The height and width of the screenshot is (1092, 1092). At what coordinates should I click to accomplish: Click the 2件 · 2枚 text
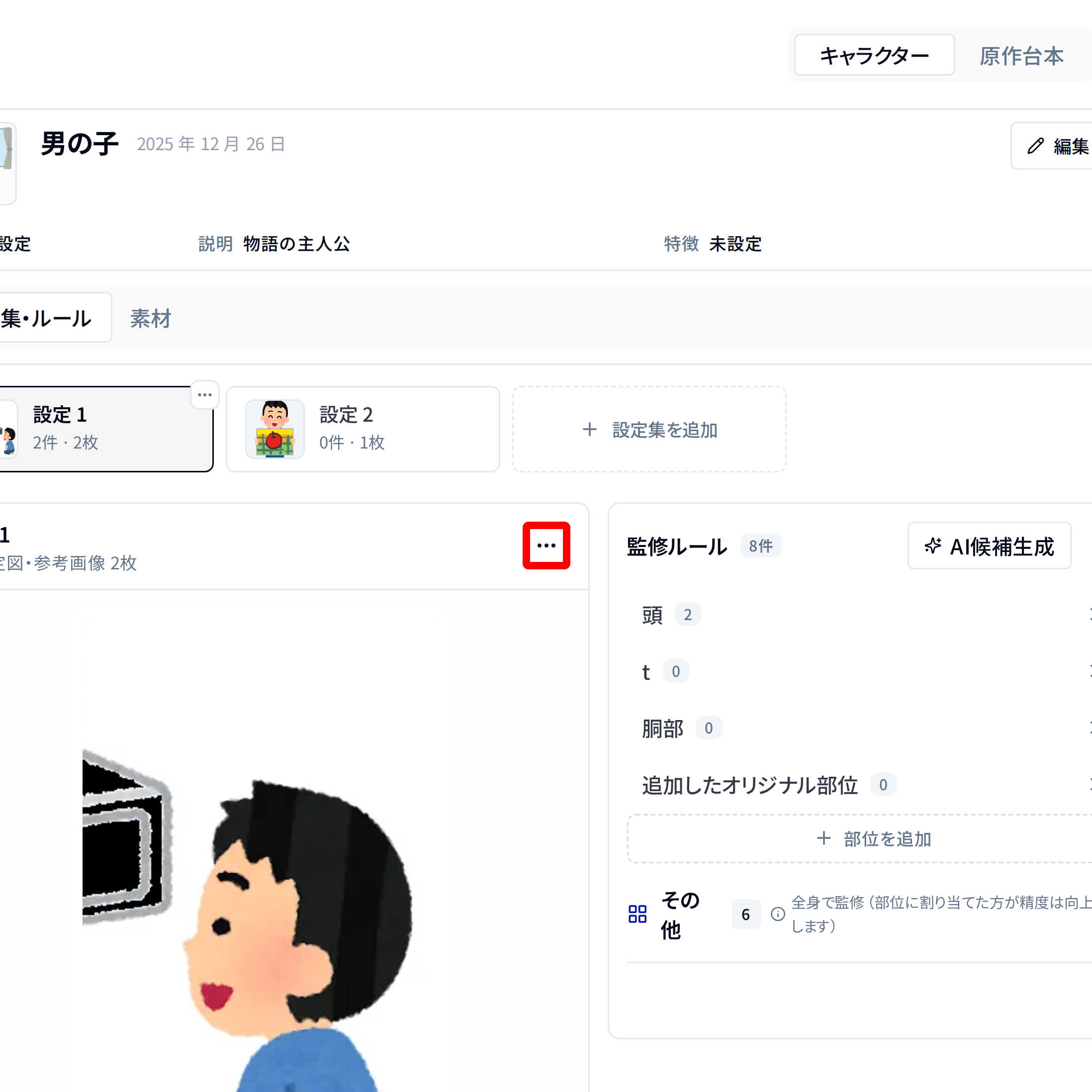point(65,443)
